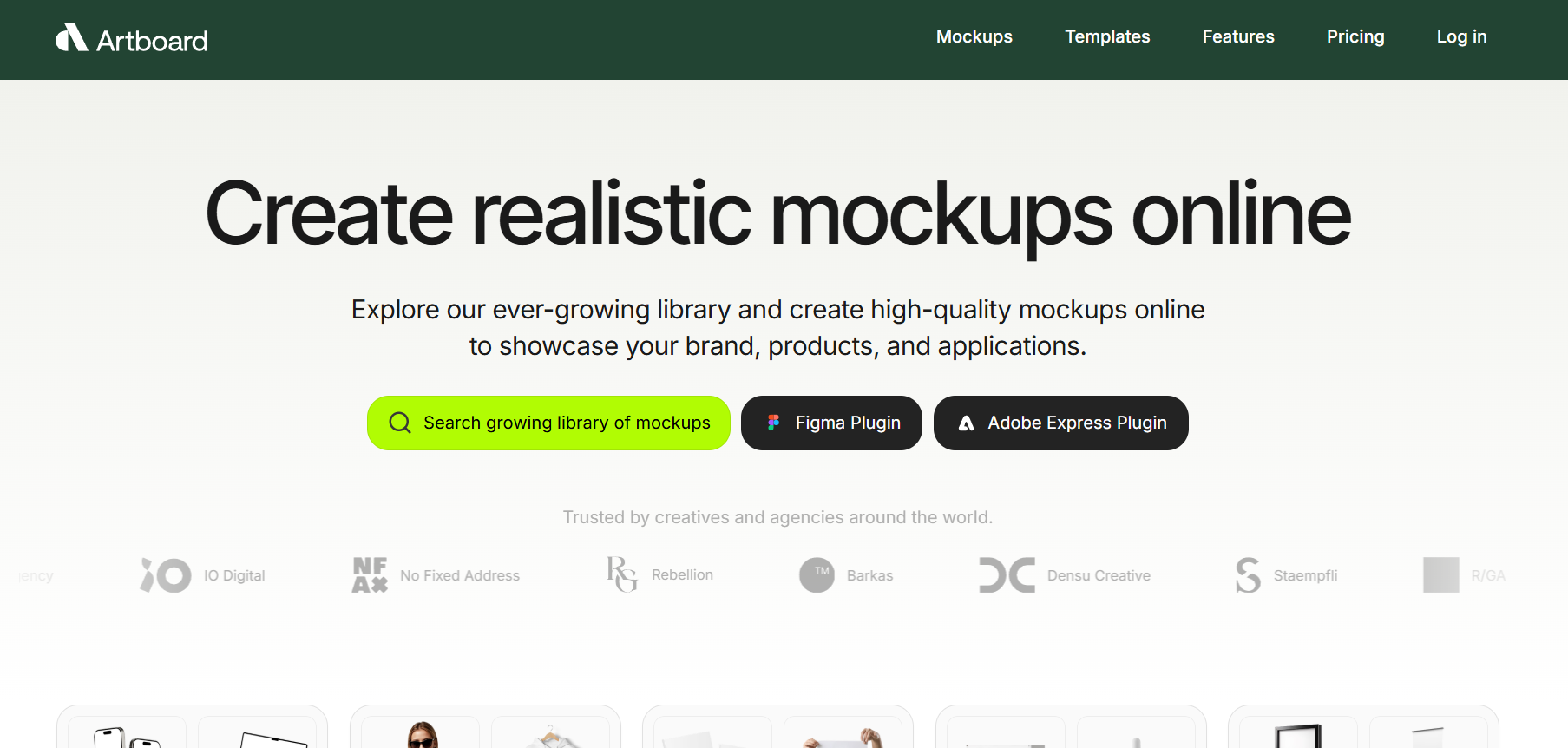The width and height of the screenshot is (1568, 748).
Task: Click the Densu Creative DC logo
Action: tap(1007, 575)
